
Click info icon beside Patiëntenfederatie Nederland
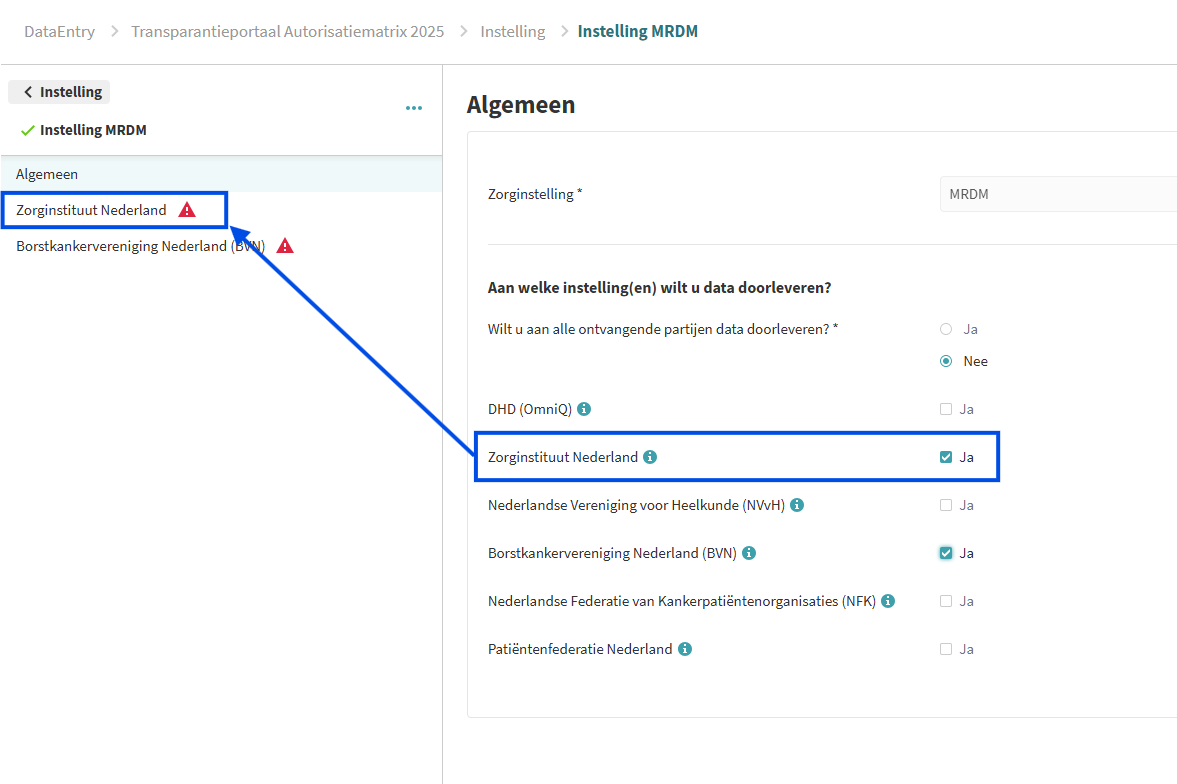pyautogui.click(x=685, y=649)
